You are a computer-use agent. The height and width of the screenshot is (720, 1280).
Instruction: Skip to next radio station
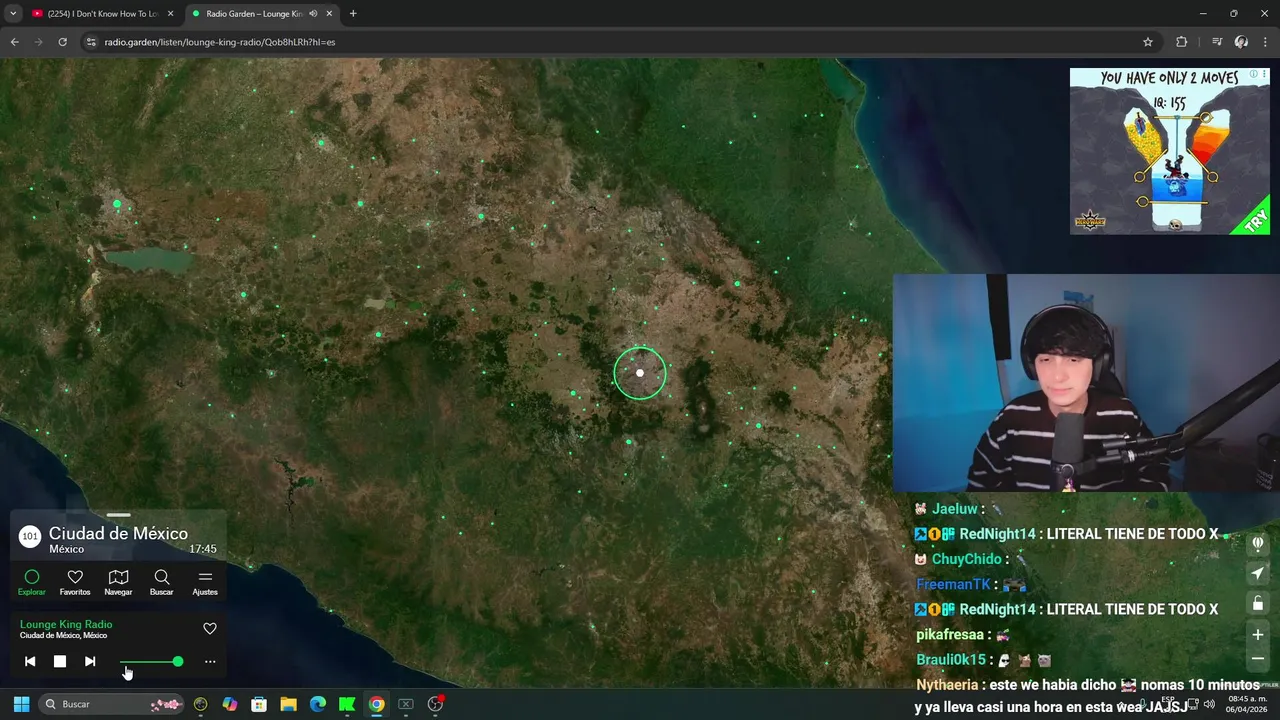point(90,661)
